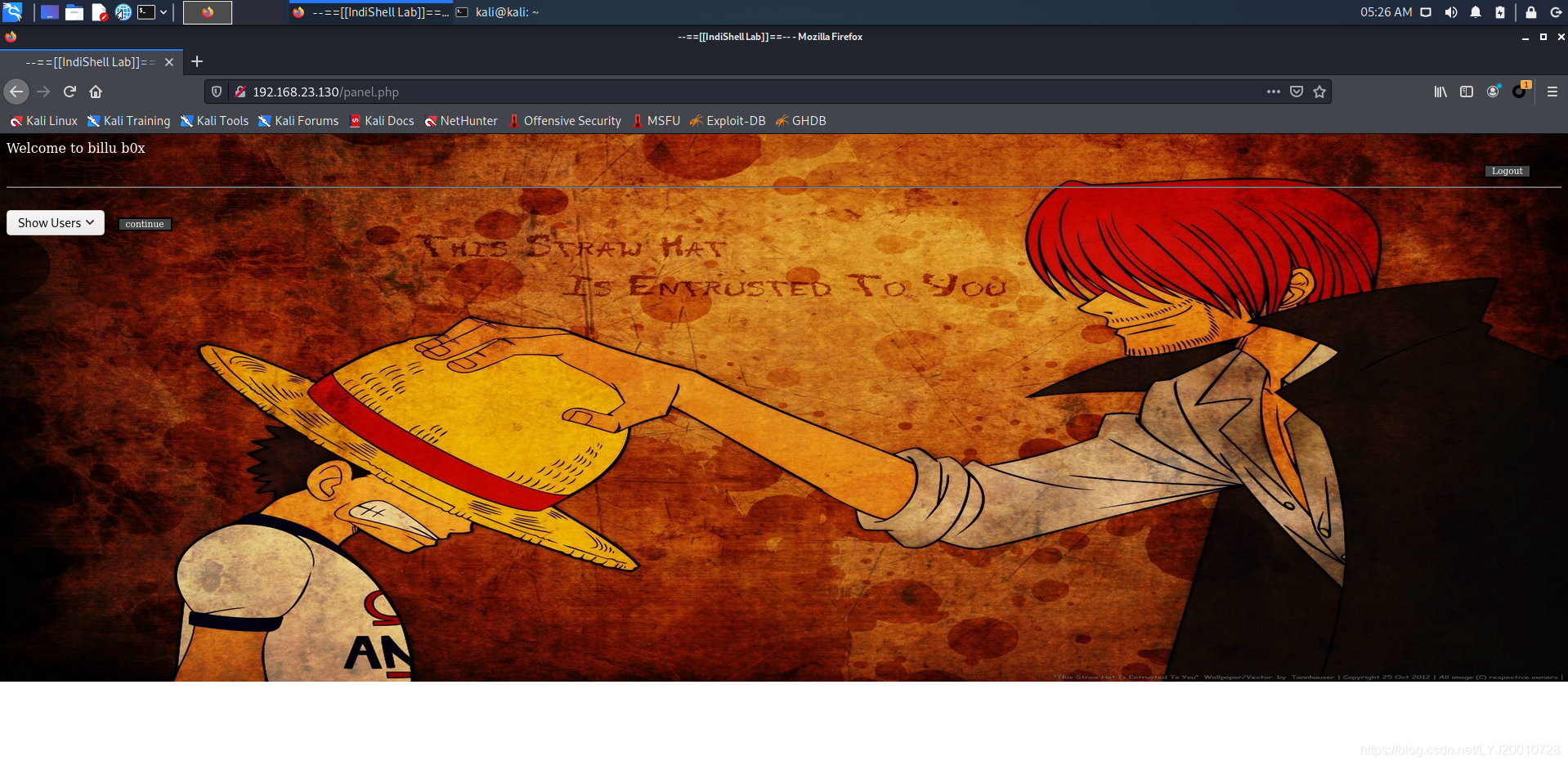Viewport: 1568px width, 765px height.
Task: Bookmark this page with star icon
Action: pyautogui.click(x=1319, y=92)
